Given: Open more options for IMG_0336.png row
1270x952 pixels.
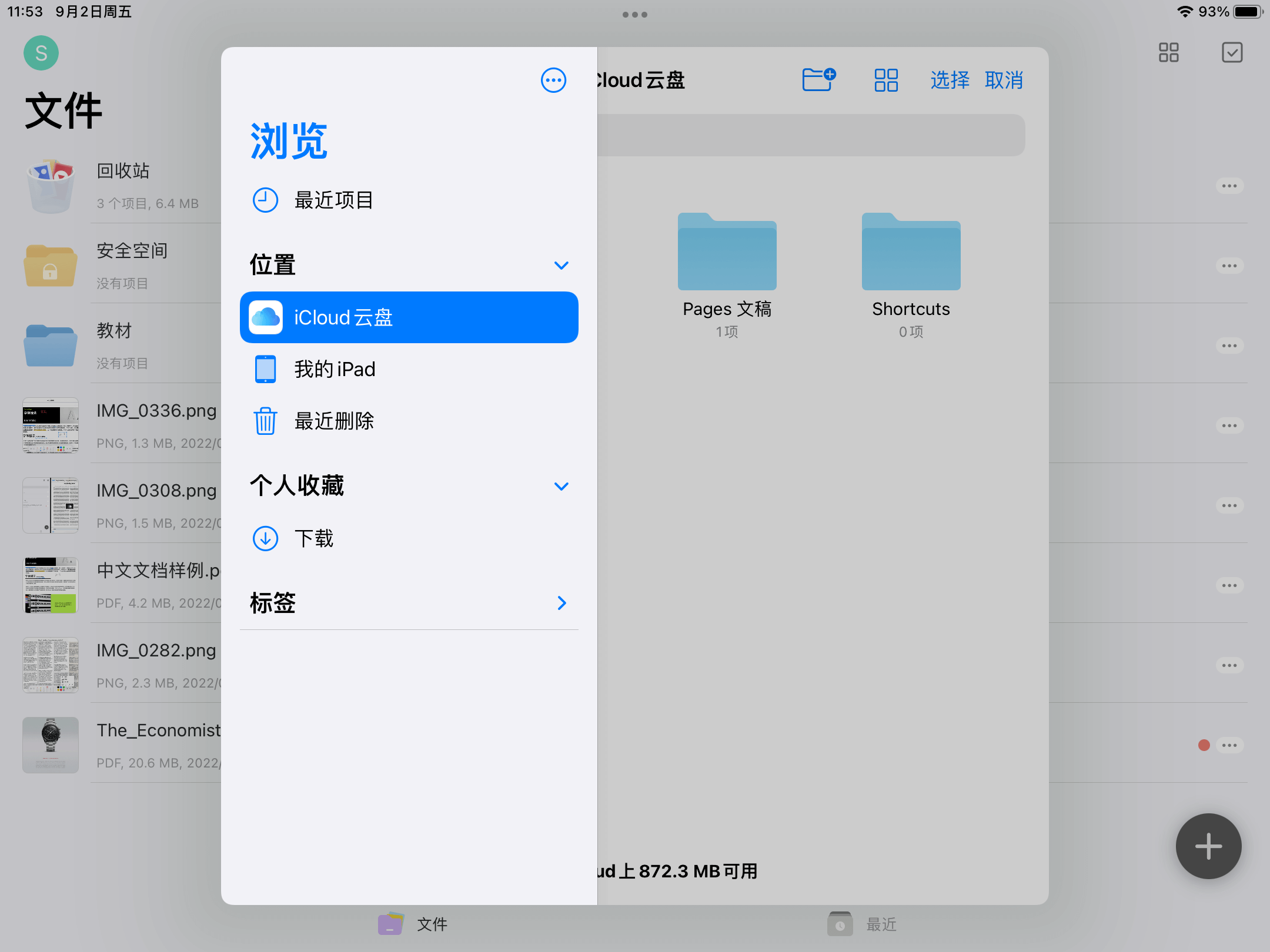Looking at the screenshot, I should click(x=1229, y=425).
